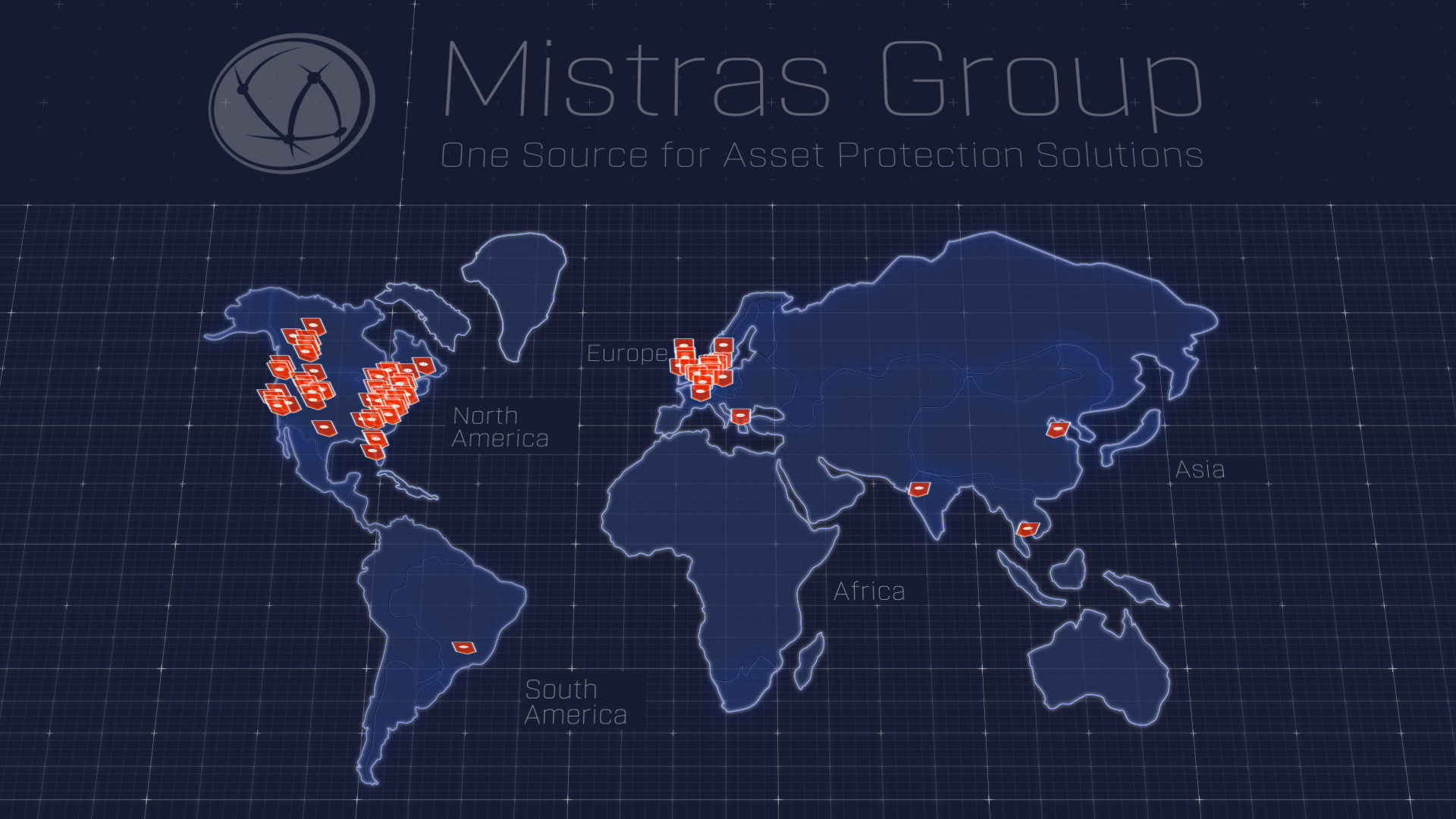
Task: Click the North America continent label
Action: point(500,427)
